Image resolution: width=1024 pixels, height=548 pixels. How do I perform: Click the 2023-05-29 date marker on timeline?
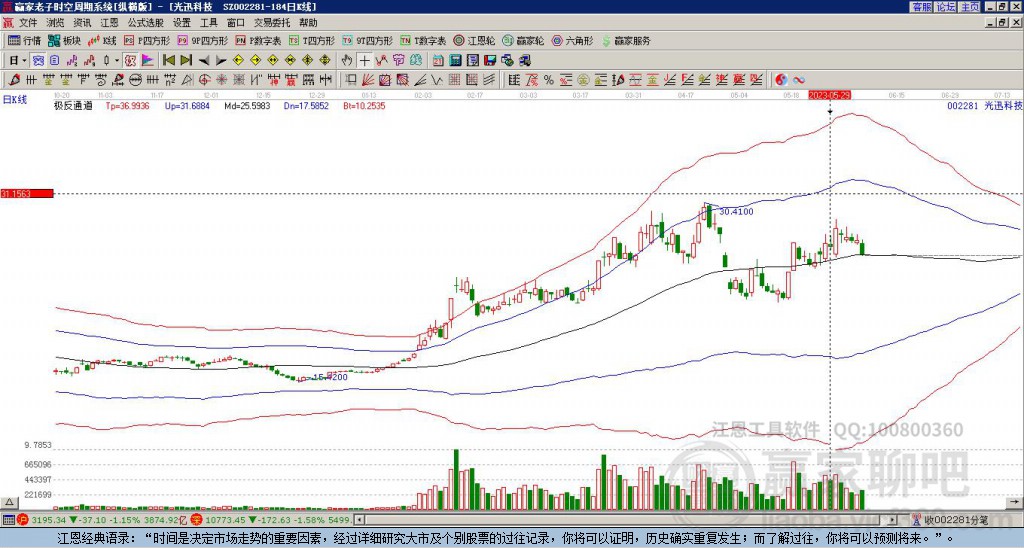point(829,94)
